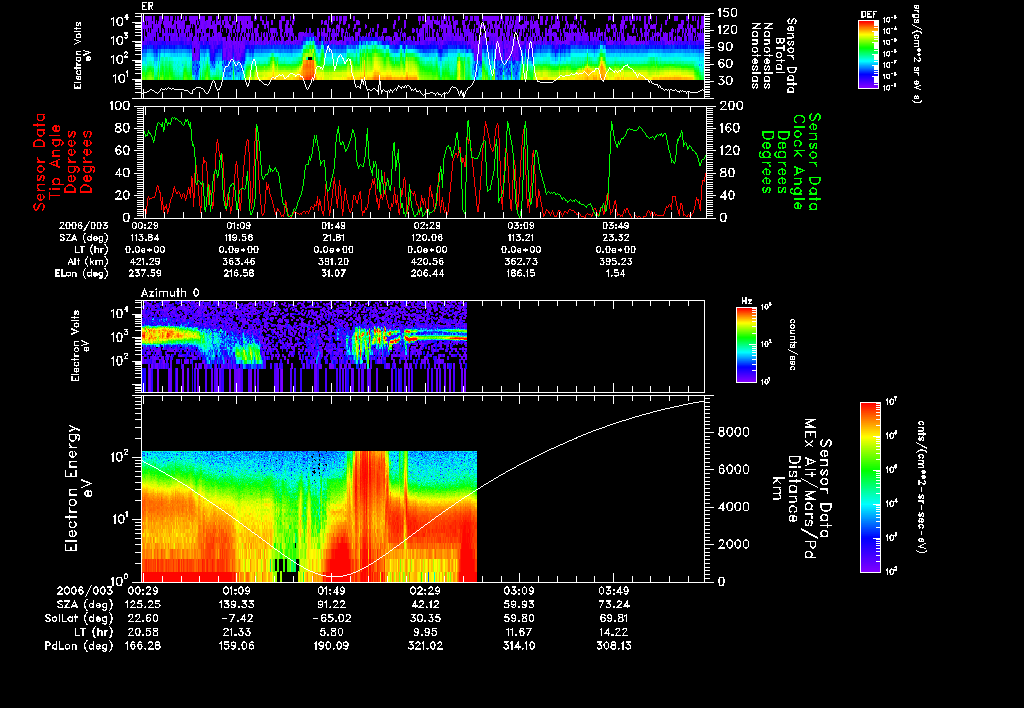The image size is (1024, 708).
Task: Click the 'ELon (deg)' row label
Action: pos(82,273)
